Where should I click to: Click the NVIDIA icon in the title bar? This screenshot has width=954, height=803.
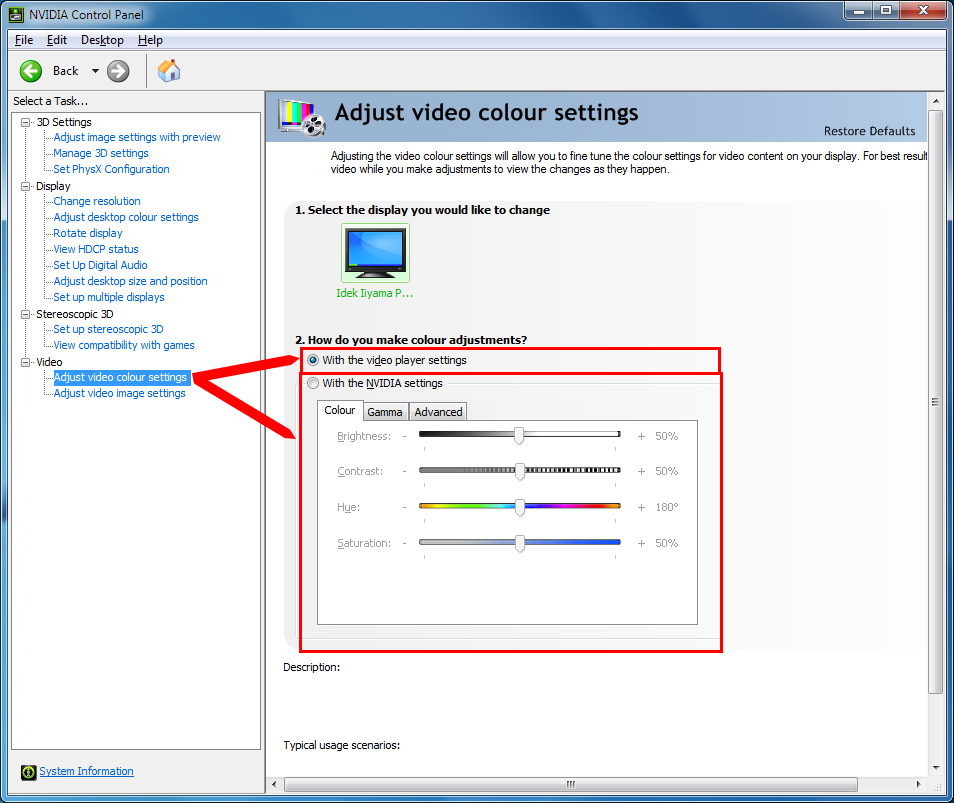click(x=16, y=14)
